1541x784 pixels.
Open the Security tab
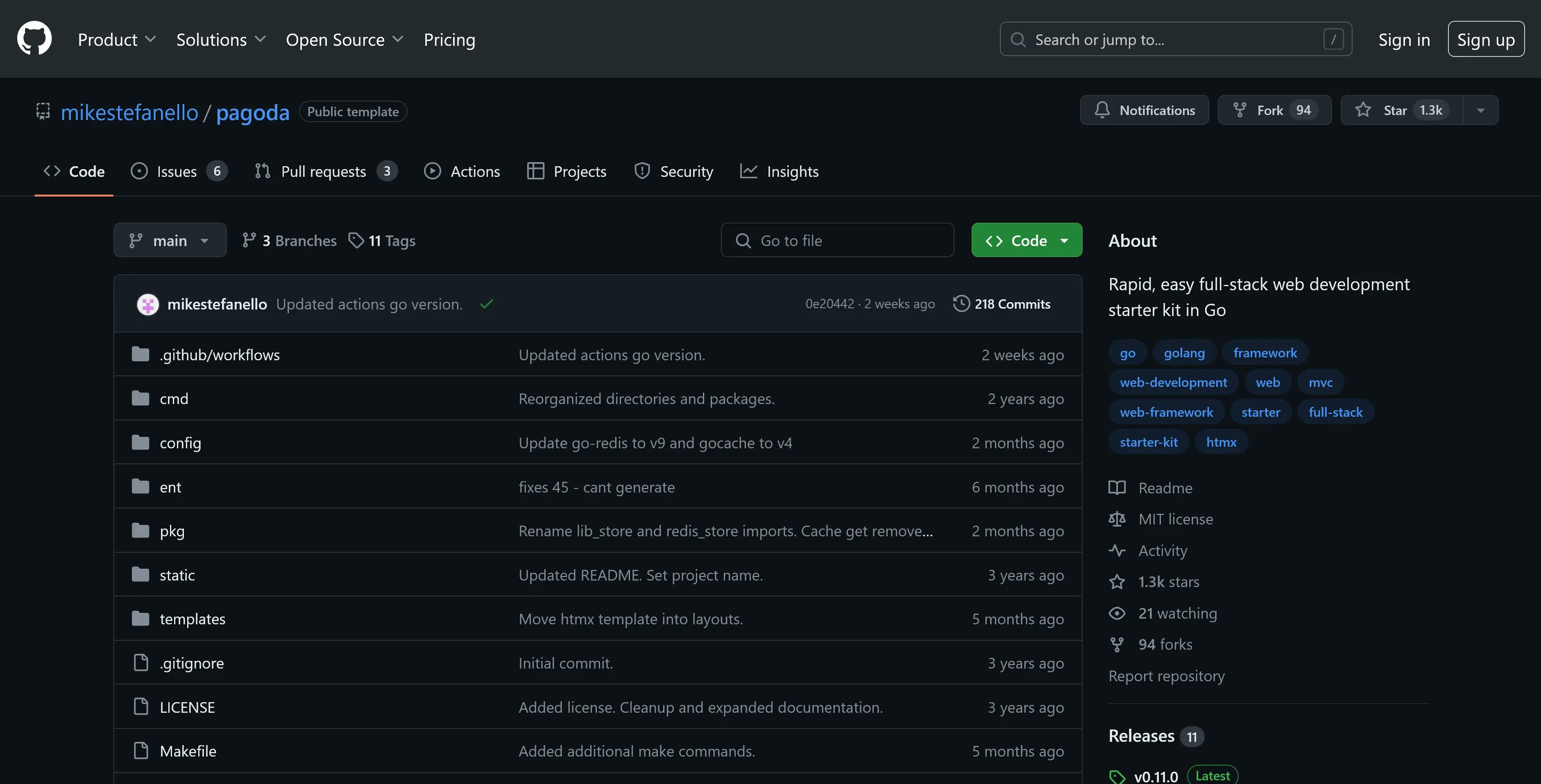(674, 172)
